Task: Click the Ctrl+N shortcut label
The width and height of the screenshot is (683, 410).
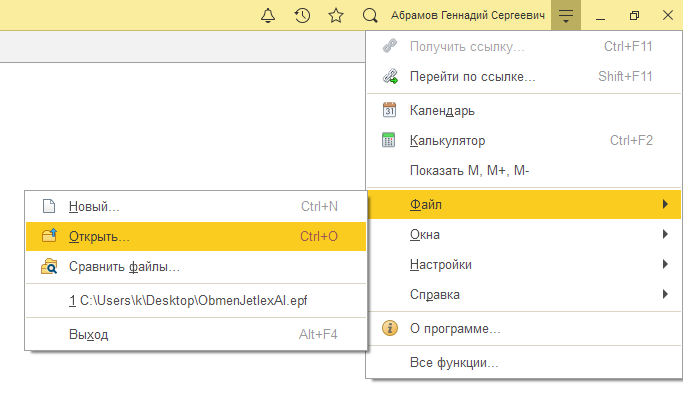Action: (x=319, y=206)
